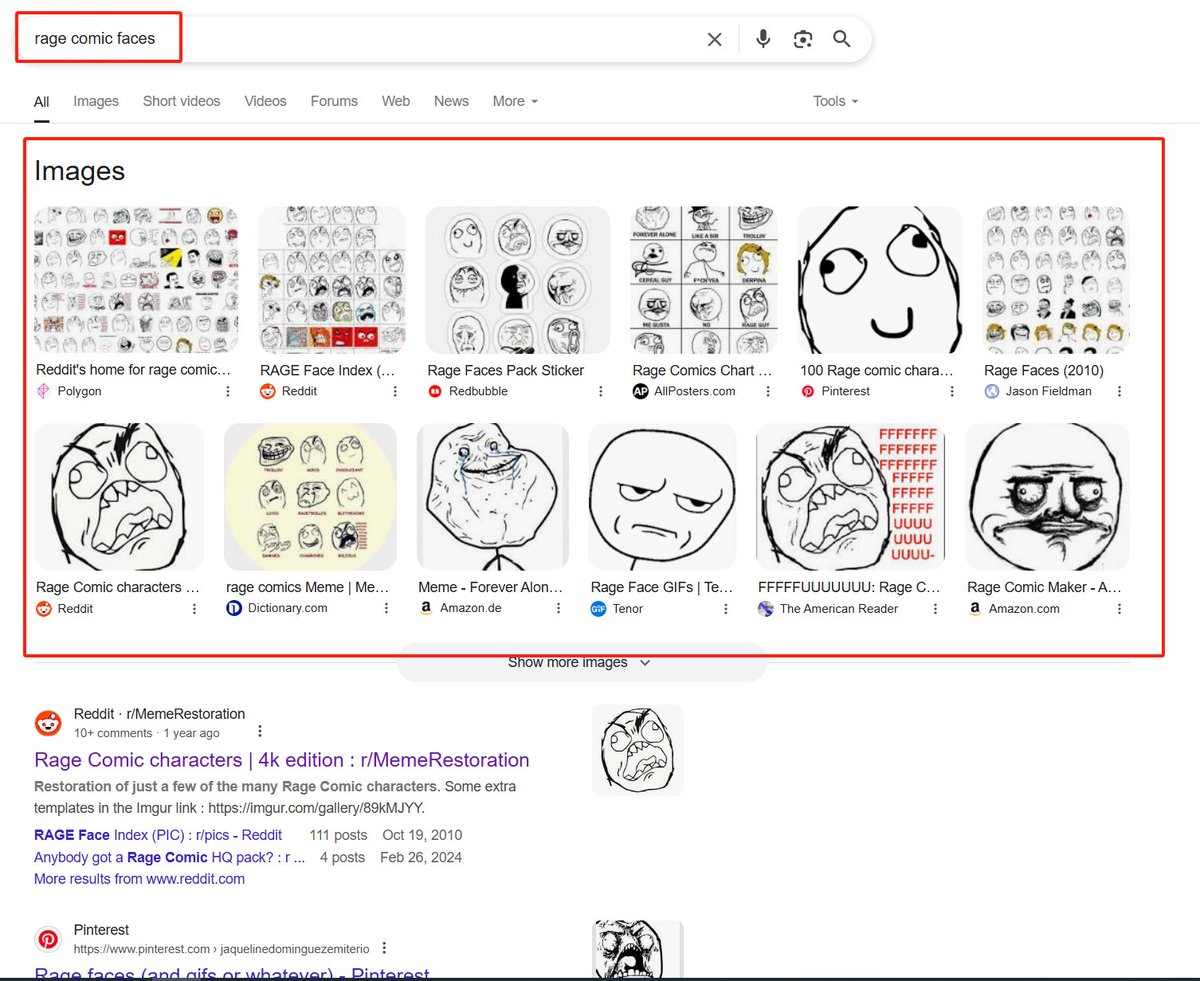
Task: Switch to the Short videos tab
Action: [181, 101]
